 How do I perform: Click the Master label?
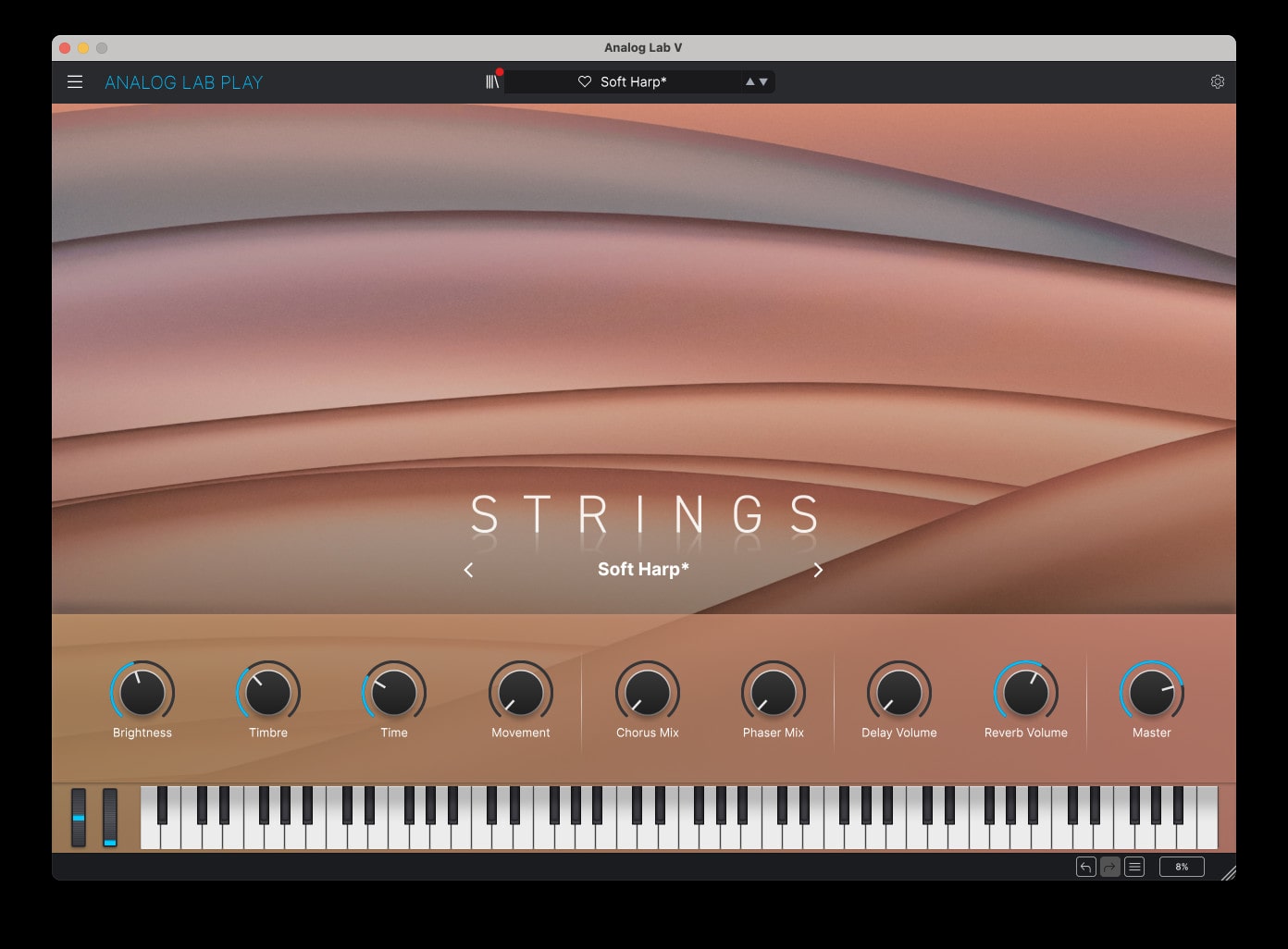1152,733
